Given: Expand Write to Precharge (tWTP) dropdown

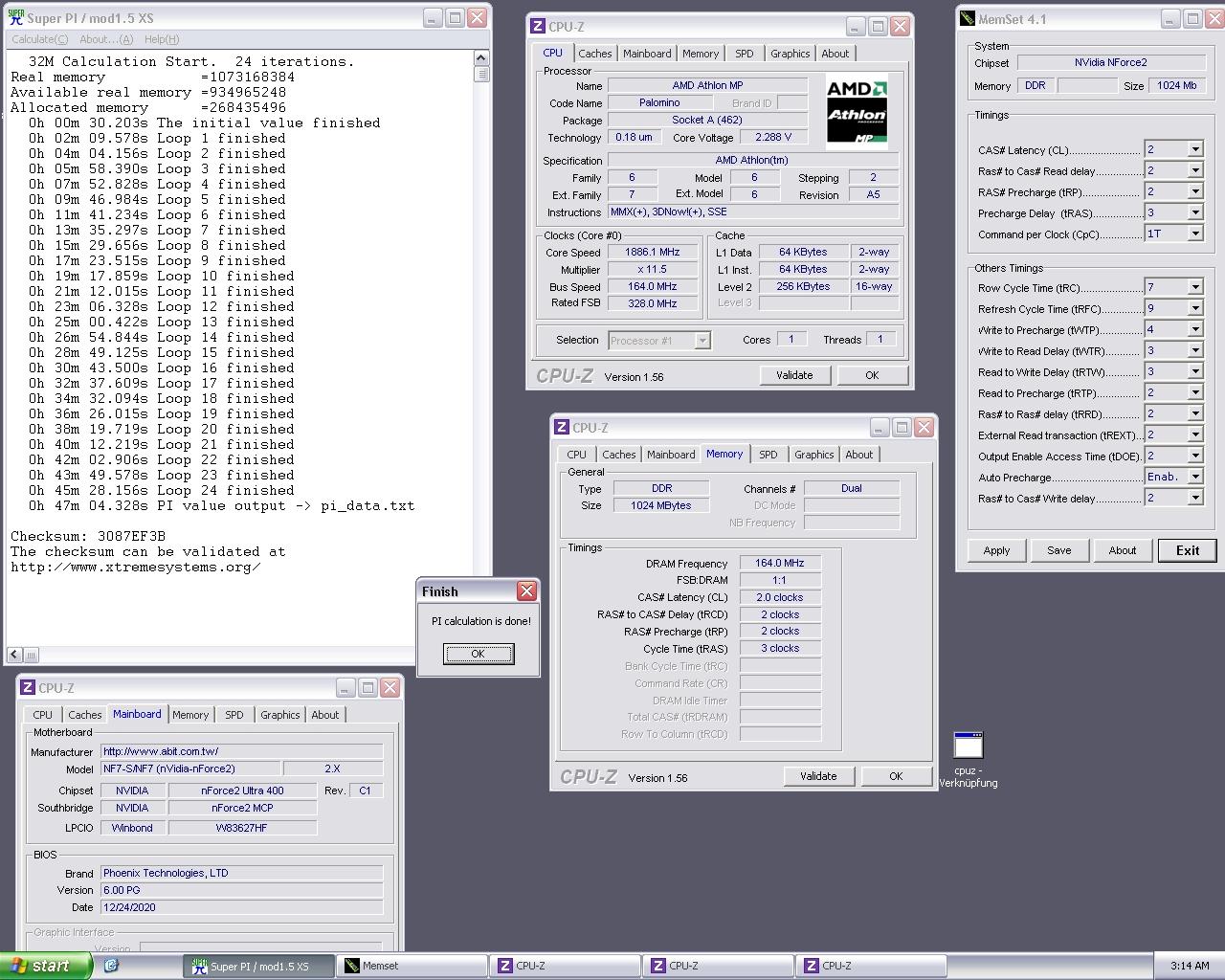Looking at the screenshot, I should [1195, 329].
